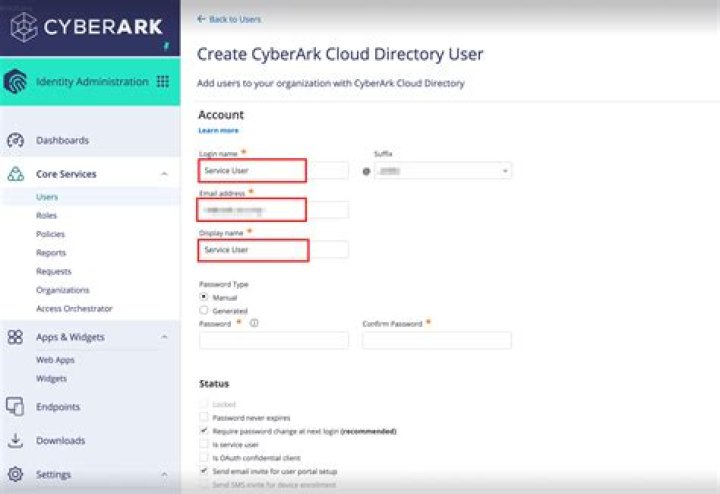Screen dimensions: 720x494
Task: Open the Settings menu item
Action: (x=53, y=474)
